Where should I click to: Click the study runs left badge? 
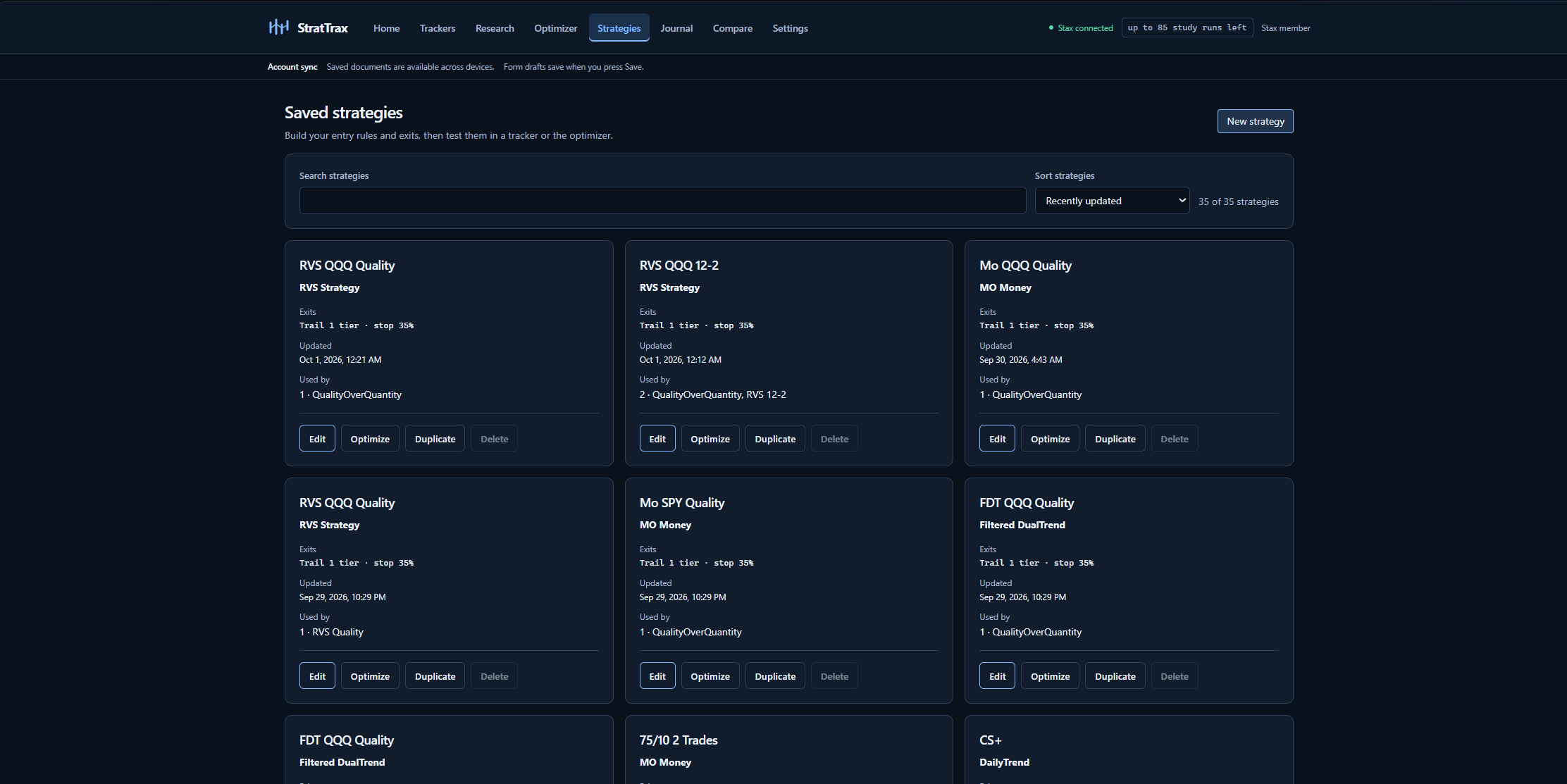coord(1187,27)
